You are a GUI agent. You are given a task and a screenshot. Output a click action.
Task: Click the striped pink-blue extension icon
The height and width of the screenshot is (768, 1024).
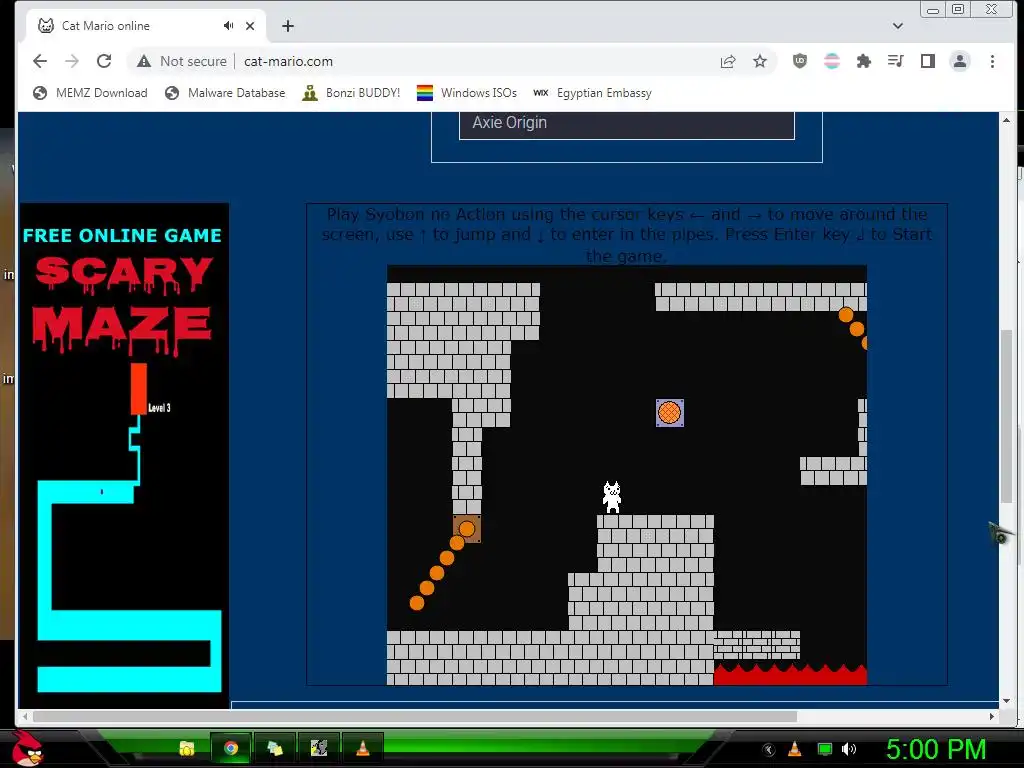[x=831, y=61]
